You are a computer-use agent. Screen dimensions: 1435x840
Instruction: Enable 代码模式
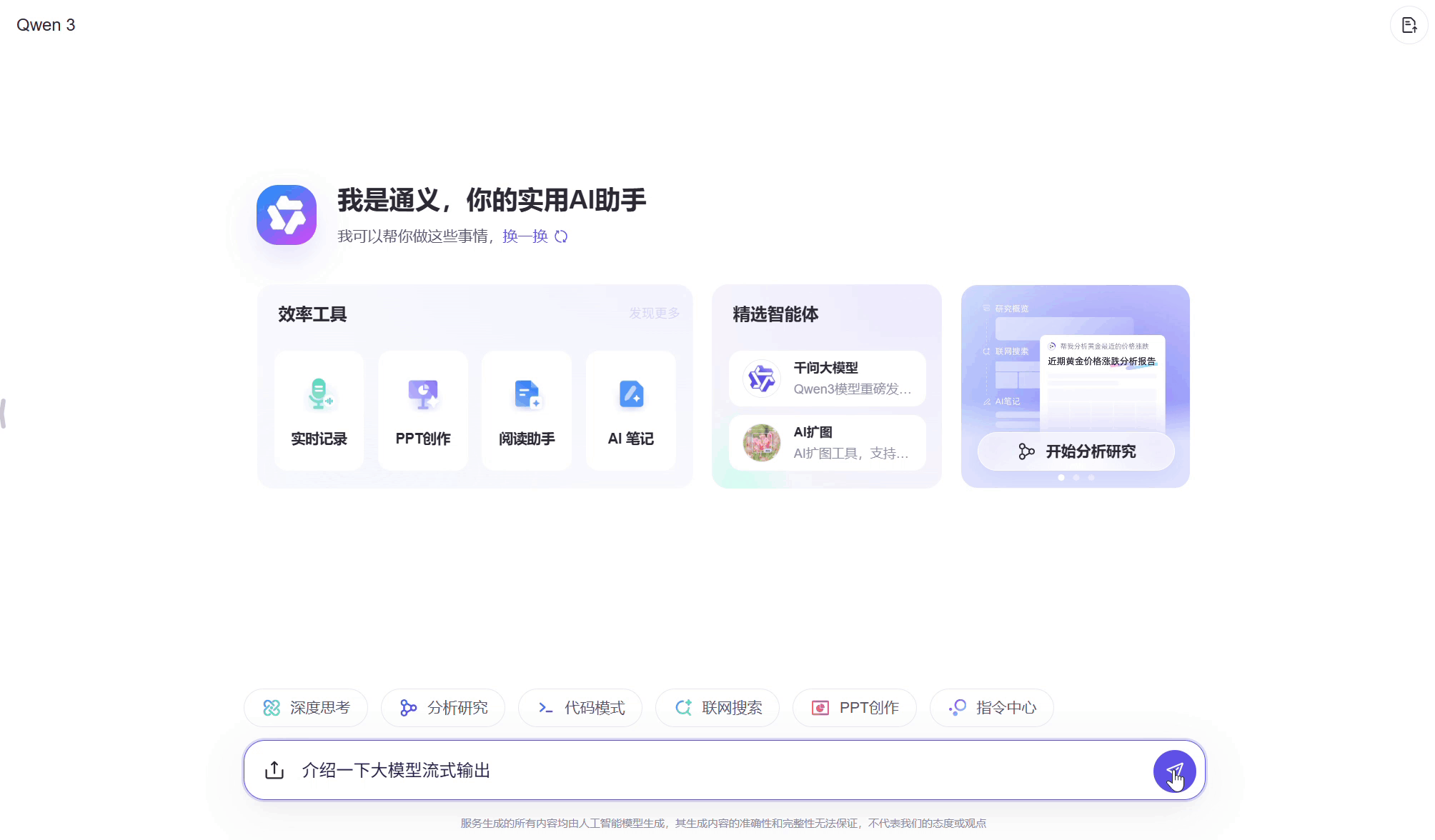point(580,708)
